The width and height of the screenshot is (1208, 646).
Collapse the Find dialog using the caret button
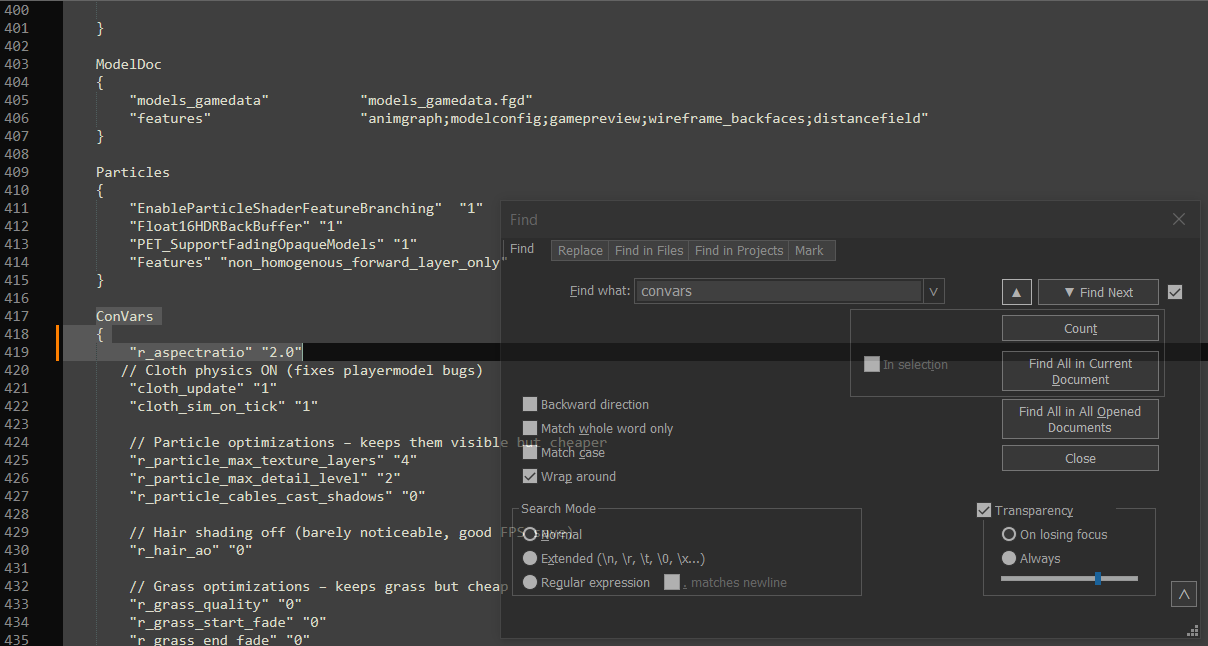tap(1184, 595)
